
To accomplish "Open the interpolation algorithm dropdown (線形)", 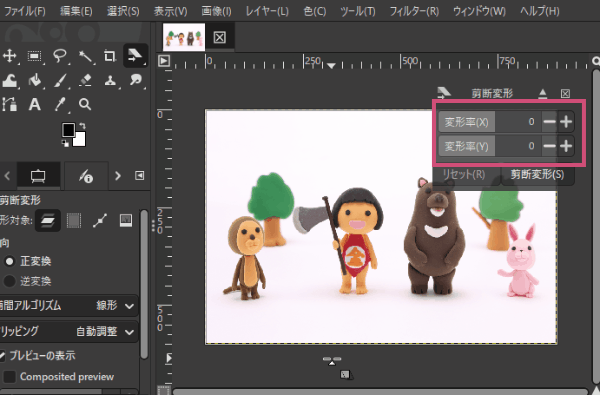I will click(x=68, y=305).
